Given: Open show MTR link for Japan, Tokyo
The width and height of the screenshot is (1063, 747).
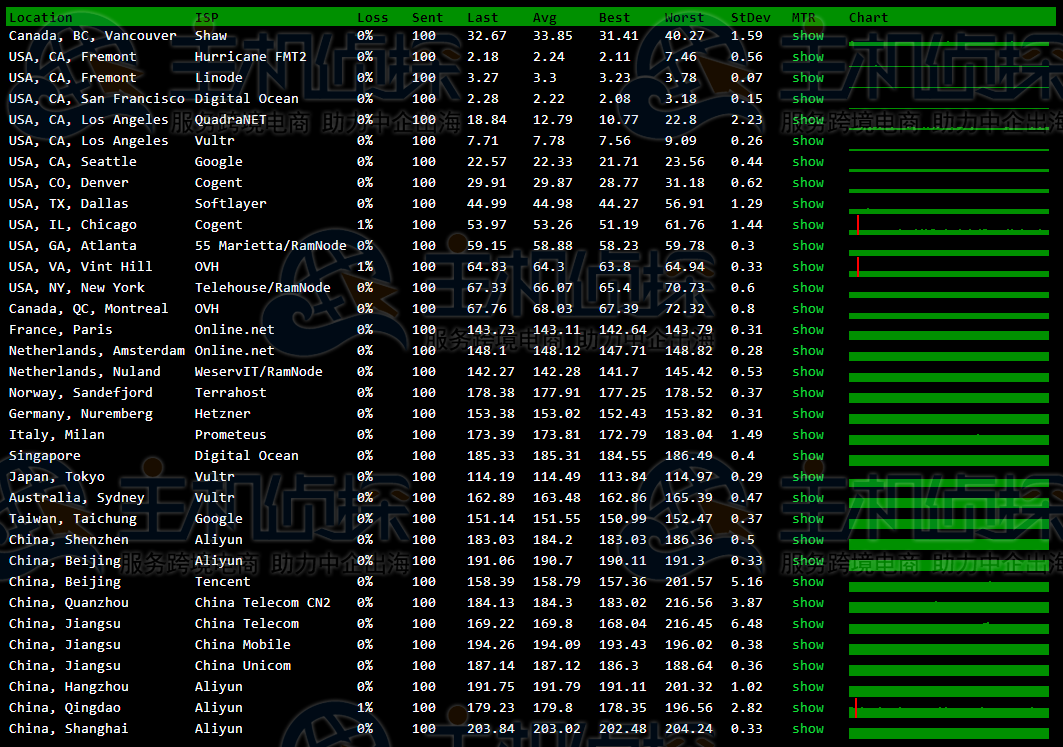Looking at the screenshot, I should pos(808,477).
